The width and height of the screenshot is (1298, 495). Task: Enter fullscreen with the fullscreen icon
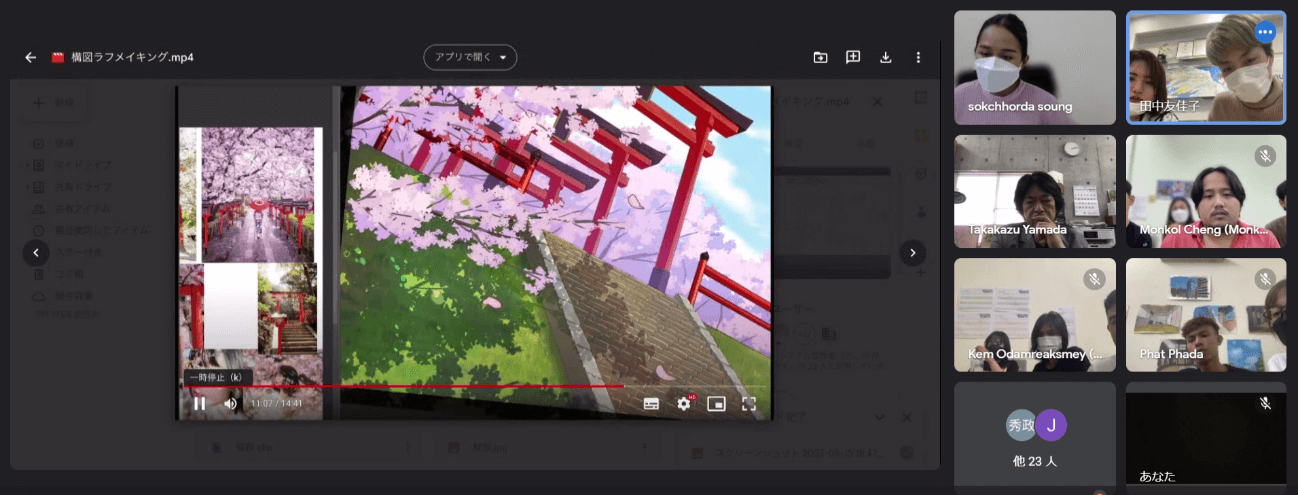click(748, 403)
